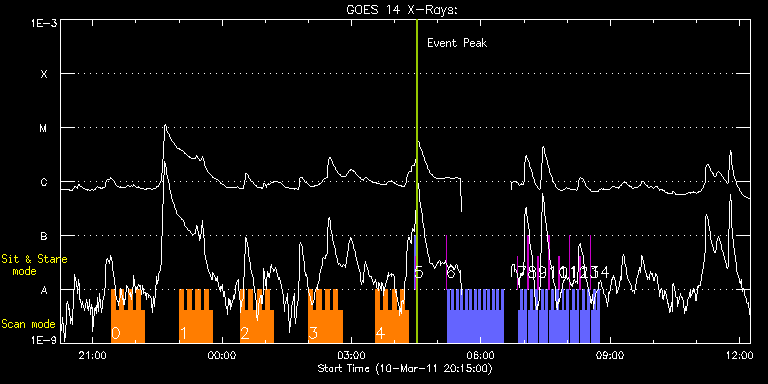The image size is (768, 384).
Task: Select orange scan block numbered 3
Action: point(325,316)
